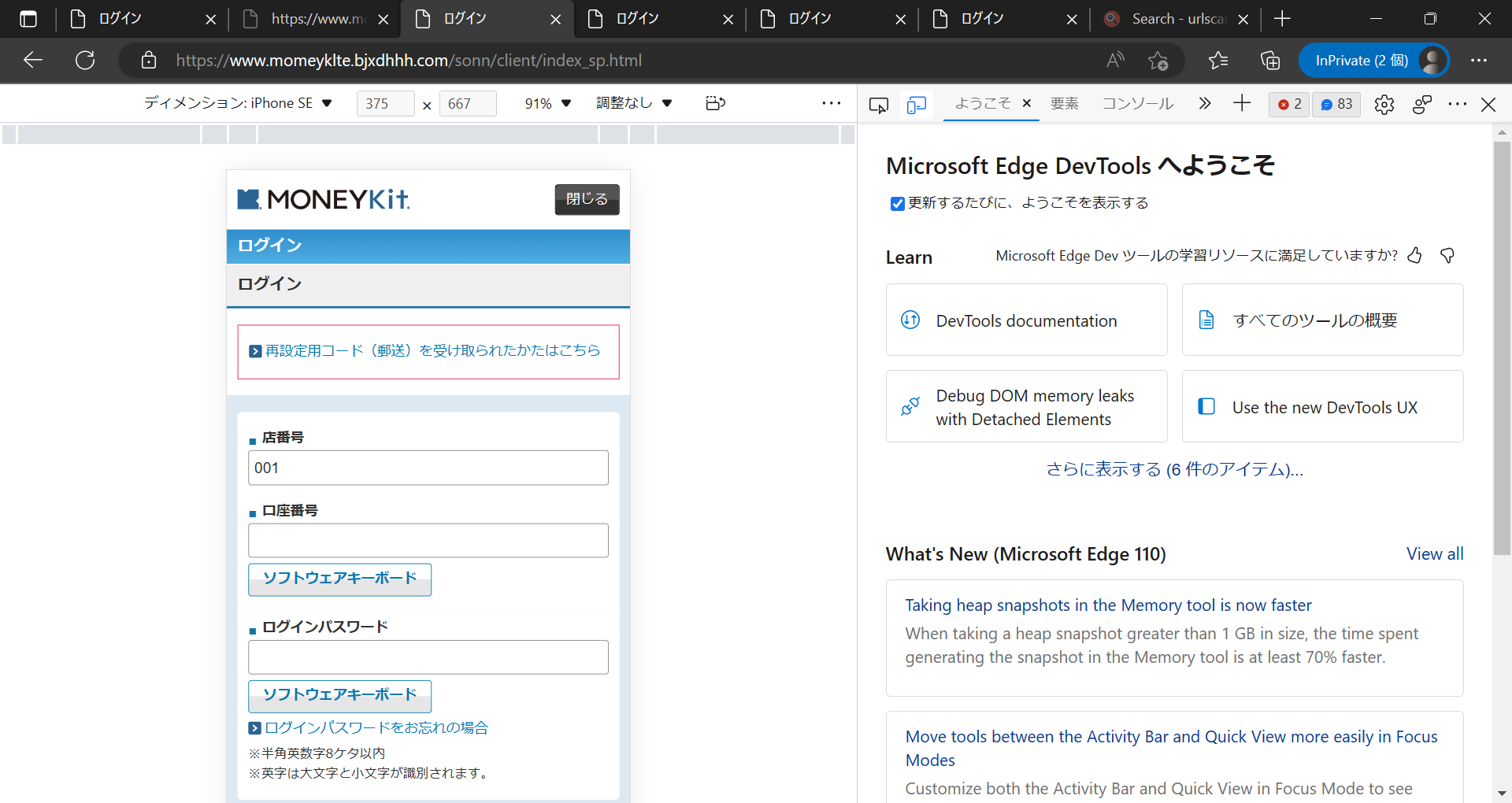This screenshot has width=1512, height=803.
Task: Give thumbs down on learning resources
Action: point(1447,255)
